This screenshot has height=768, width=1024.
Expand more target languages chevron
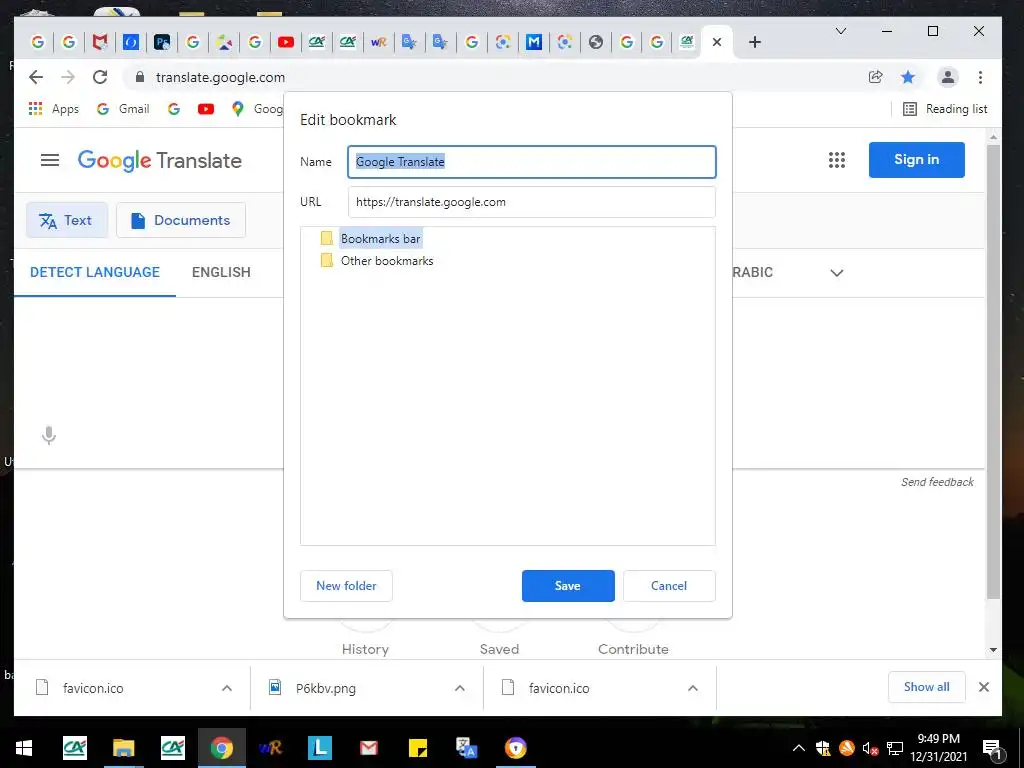point(837,273)
